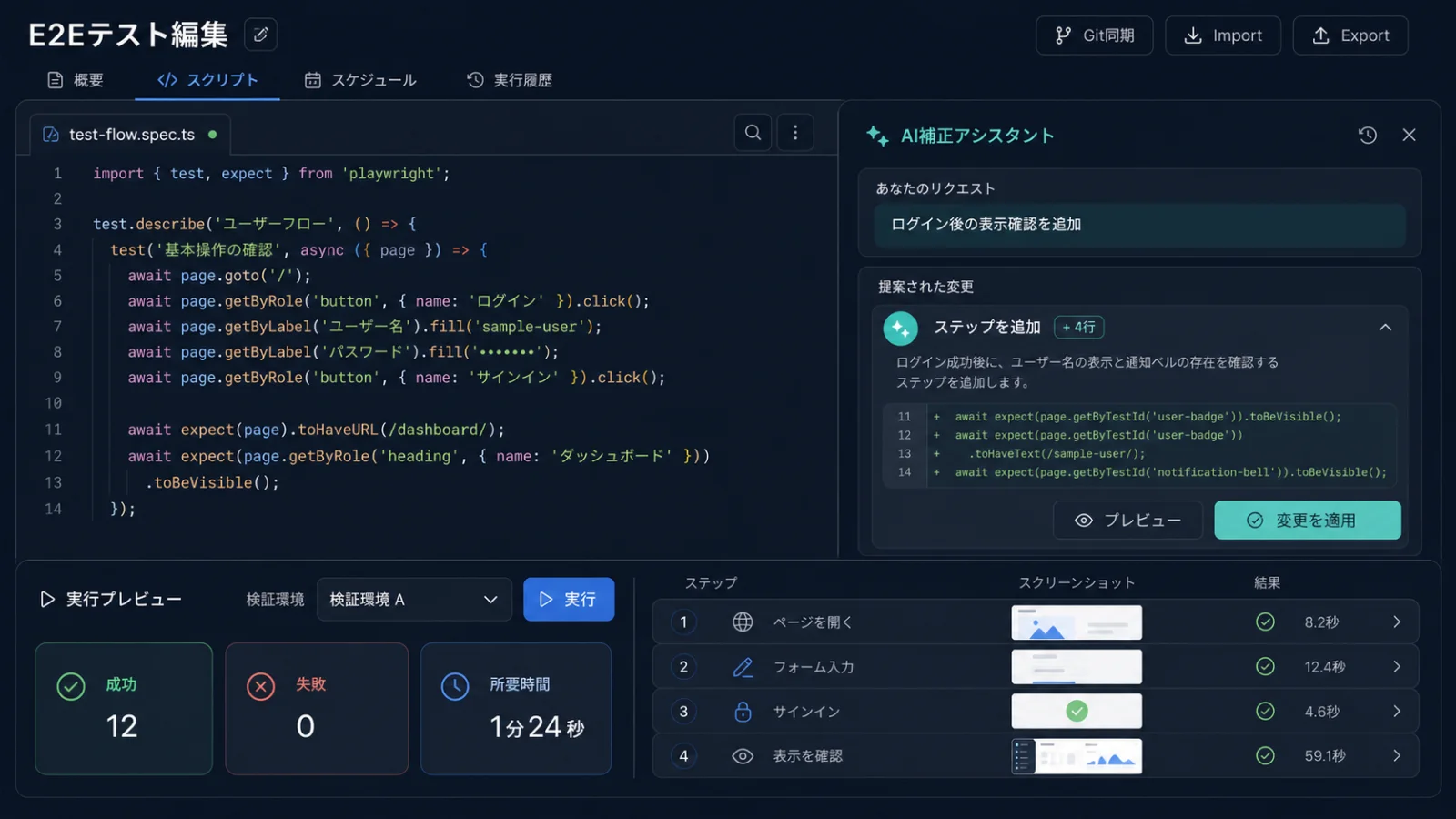
Task: Click the 所要時間 clock icon
Action: [x=455, y=686]
